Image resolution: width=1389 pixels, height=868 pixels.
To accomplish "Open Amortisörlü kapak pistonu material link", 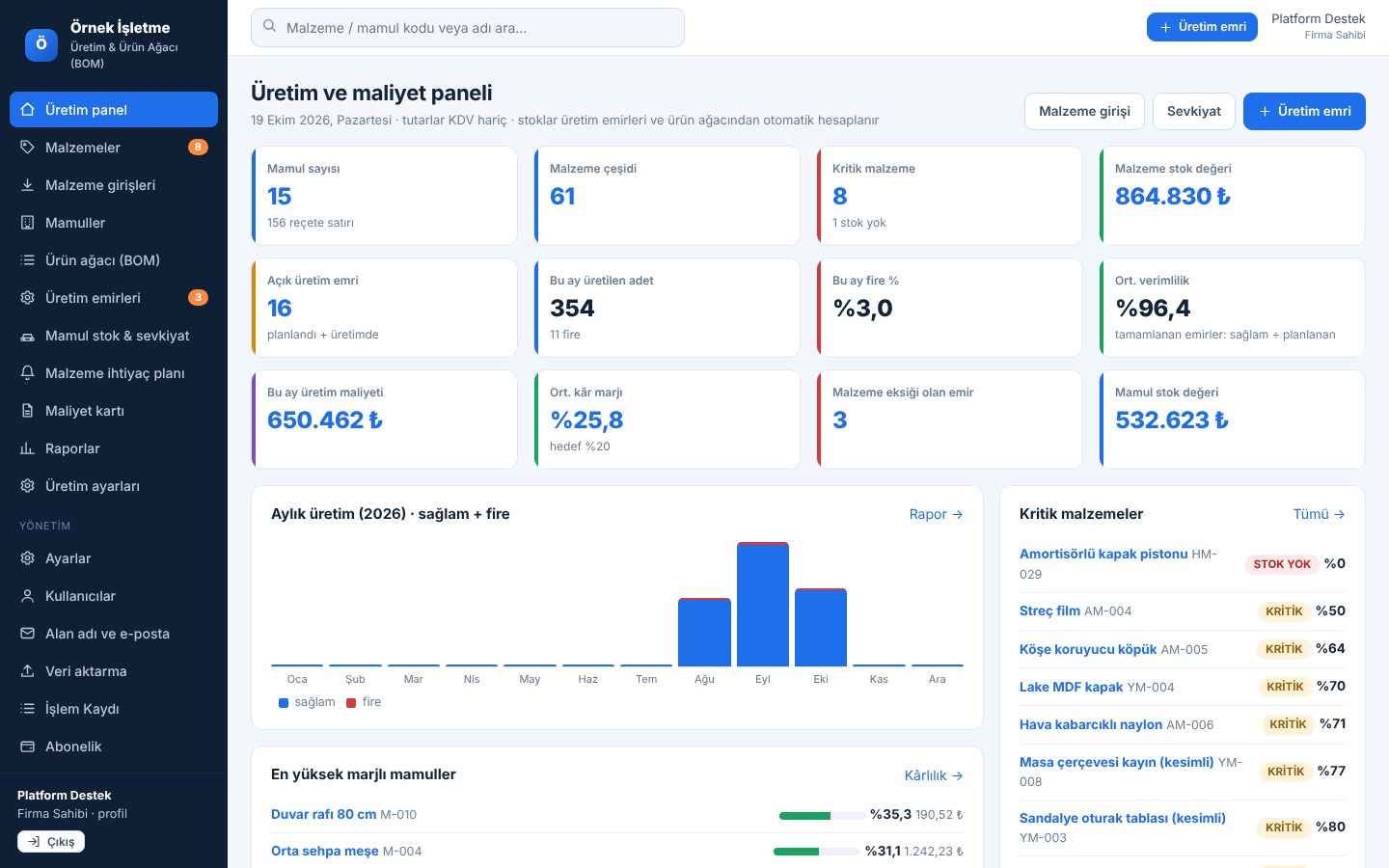I will pos(1103,554).
